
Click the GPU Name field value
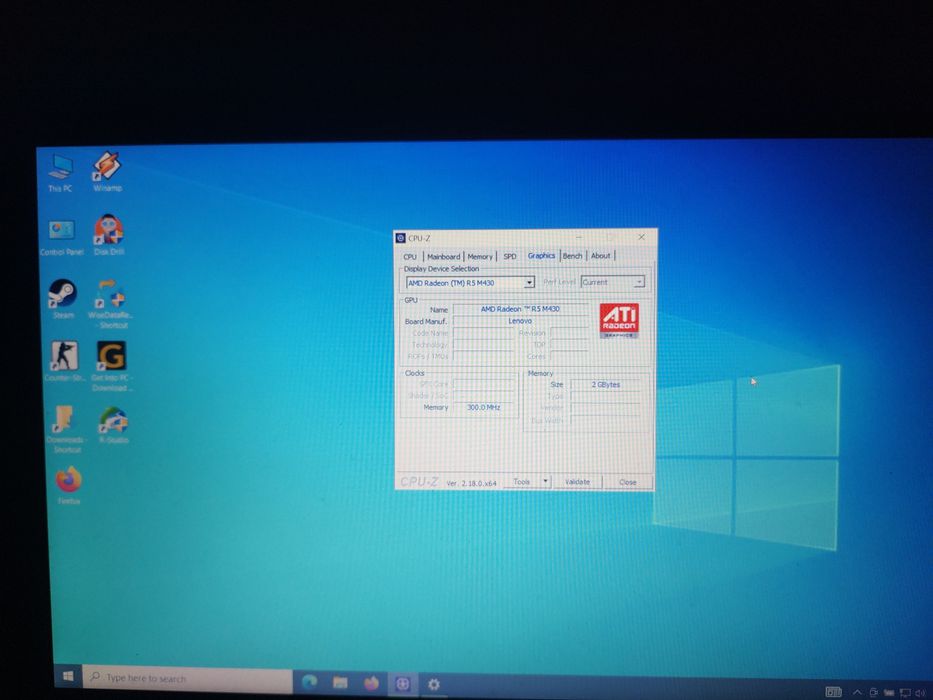[x=520, y=309]
